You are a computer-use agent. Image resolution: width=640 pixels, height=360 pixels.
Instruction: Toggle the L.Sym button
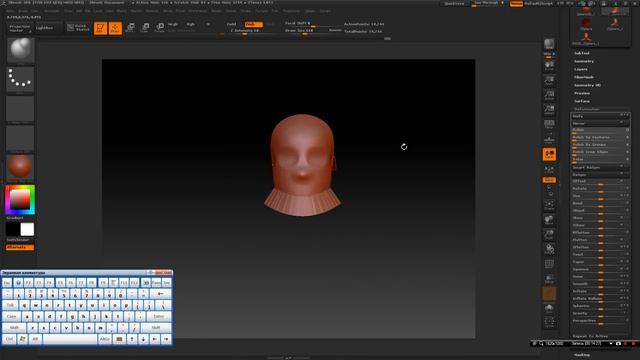coord(549,169)
